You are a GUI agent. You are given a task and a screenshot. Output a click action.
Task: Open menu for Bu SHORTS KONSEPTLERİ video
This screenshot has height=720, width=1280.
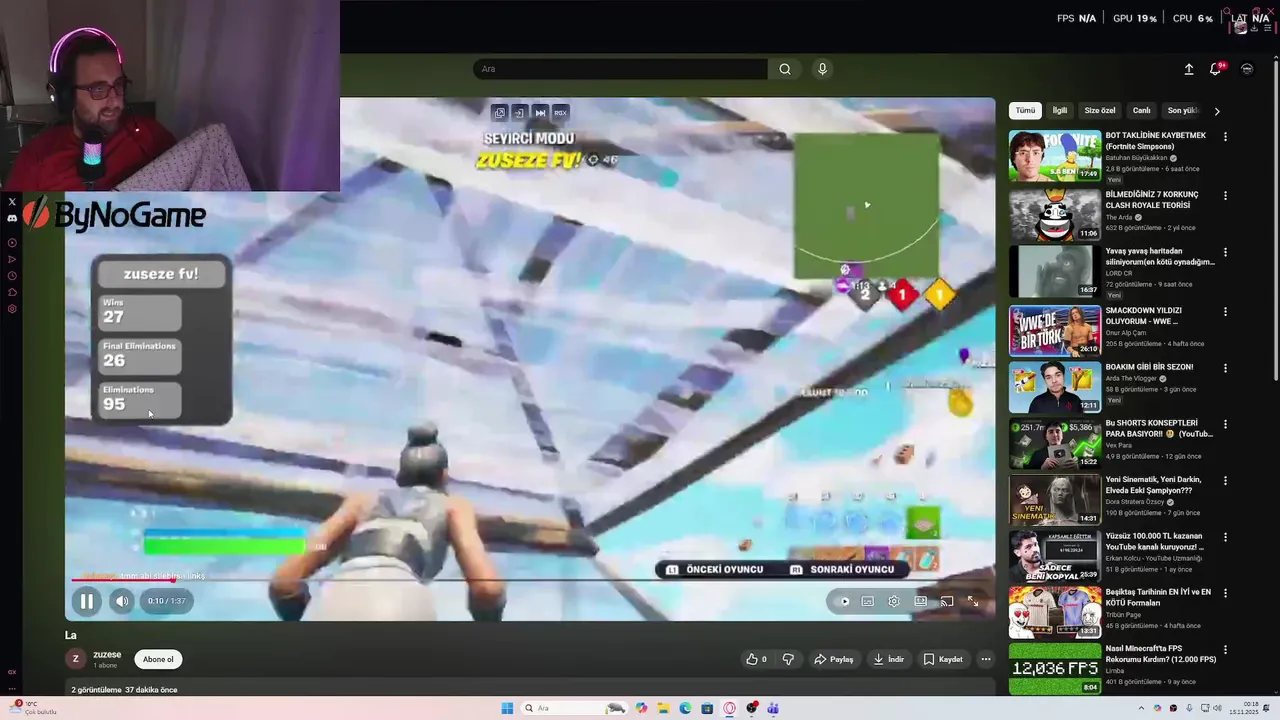(1225, 424)
